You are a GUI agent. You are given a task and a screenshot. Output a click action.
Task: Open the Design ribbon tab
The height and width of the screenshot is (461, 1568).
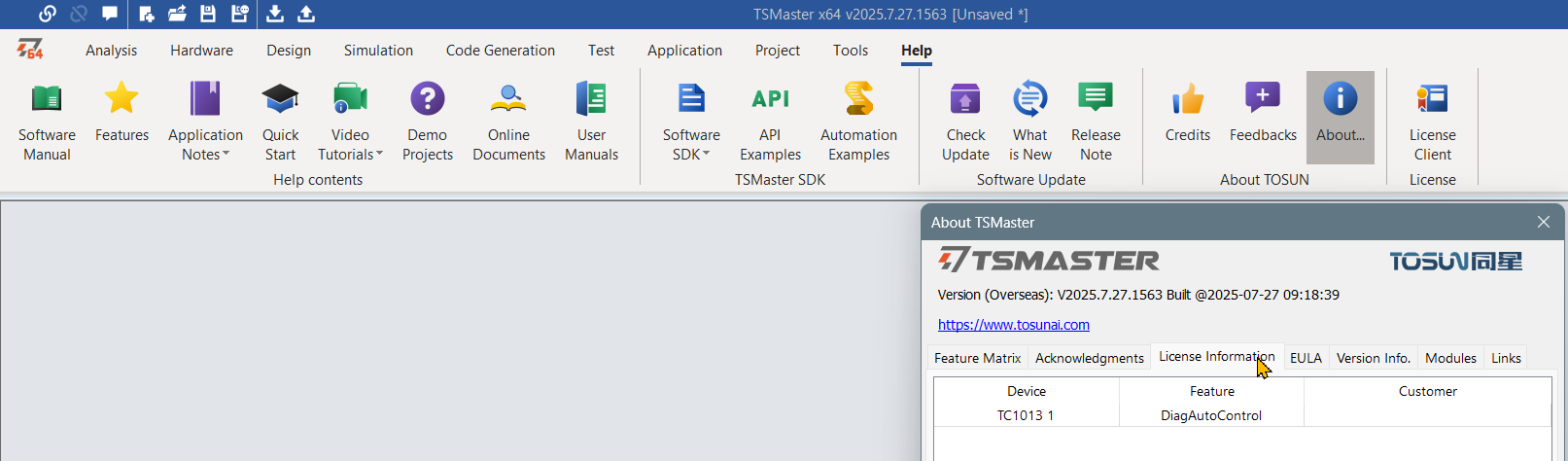tap(289, 51)
